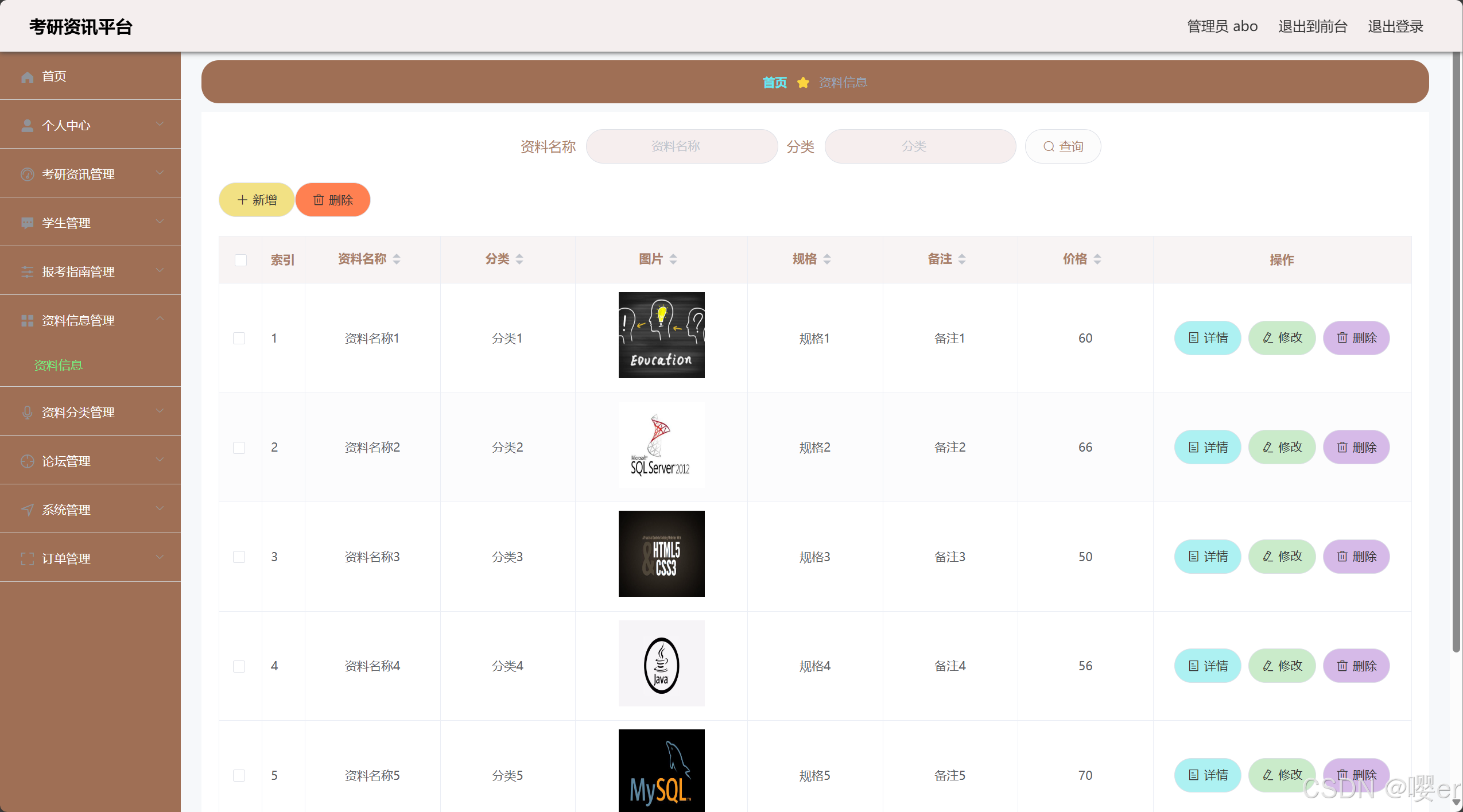This screenshot has width=1463, height=812.
Task: Click the paper plane icon beside 系统管理
Action: pos(27,510)
